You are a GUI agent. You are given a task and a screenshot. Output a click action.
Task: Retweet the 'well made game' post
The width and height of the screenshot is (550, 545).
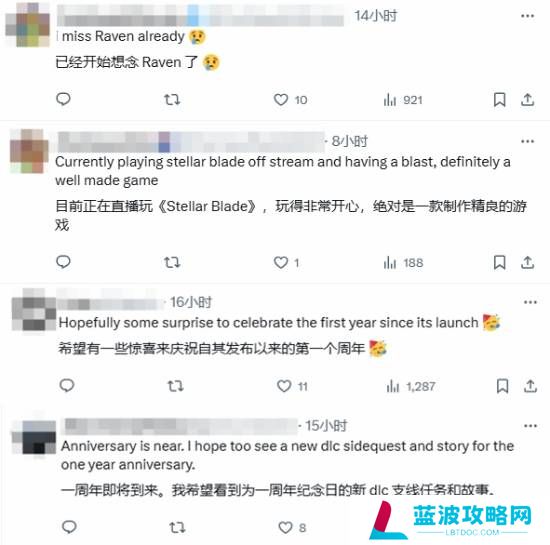point(172,262)
